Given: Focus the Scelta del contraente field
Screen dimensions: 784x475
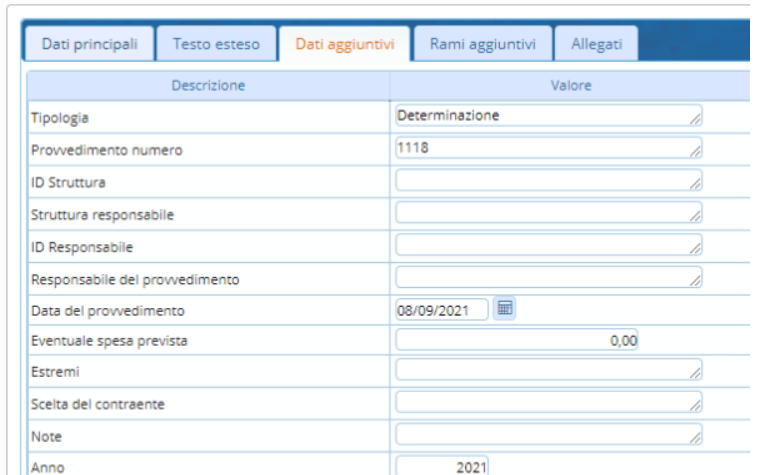Looking at the screenshot, I should tap(548, 403).
